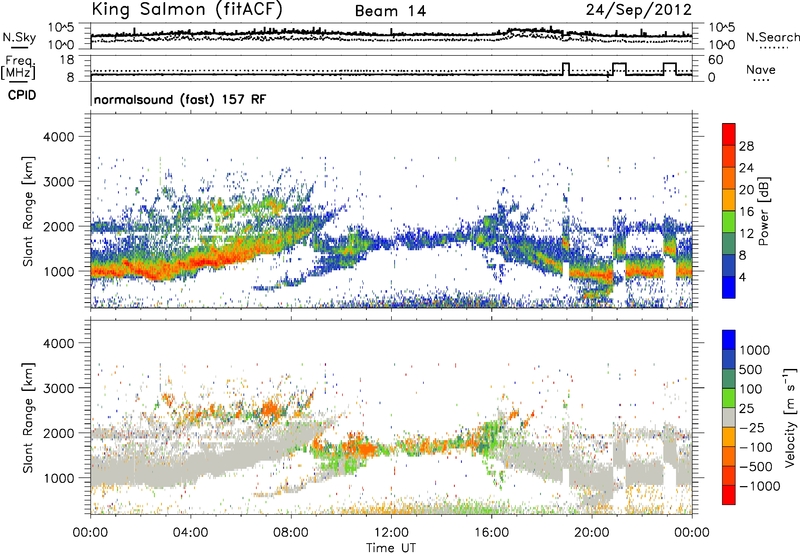Click gray segment of velocity colorbar

point(729,418)
